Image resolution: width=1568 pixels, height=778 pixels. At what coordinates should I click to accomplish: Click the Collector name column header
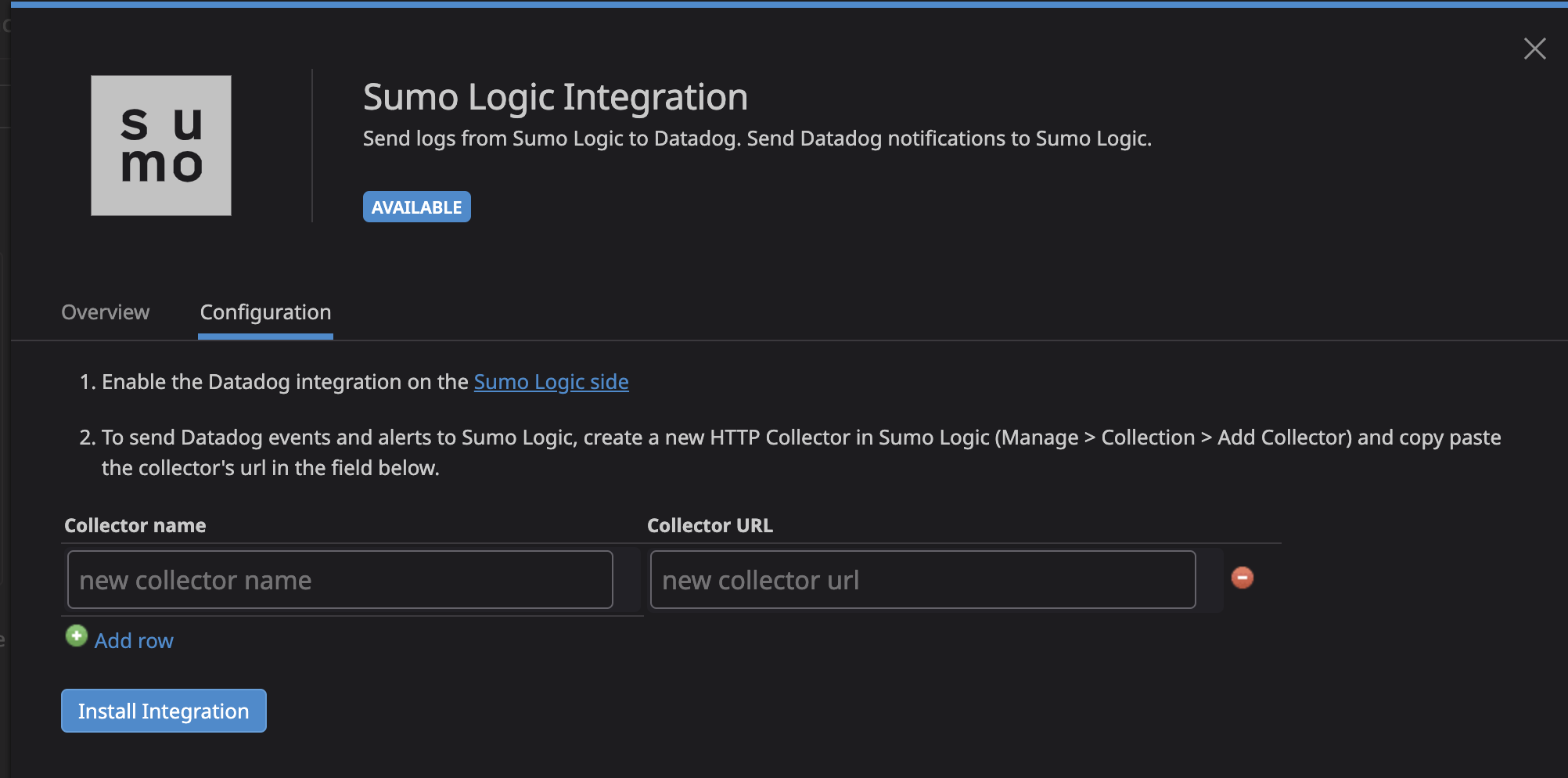pos(135,526)
